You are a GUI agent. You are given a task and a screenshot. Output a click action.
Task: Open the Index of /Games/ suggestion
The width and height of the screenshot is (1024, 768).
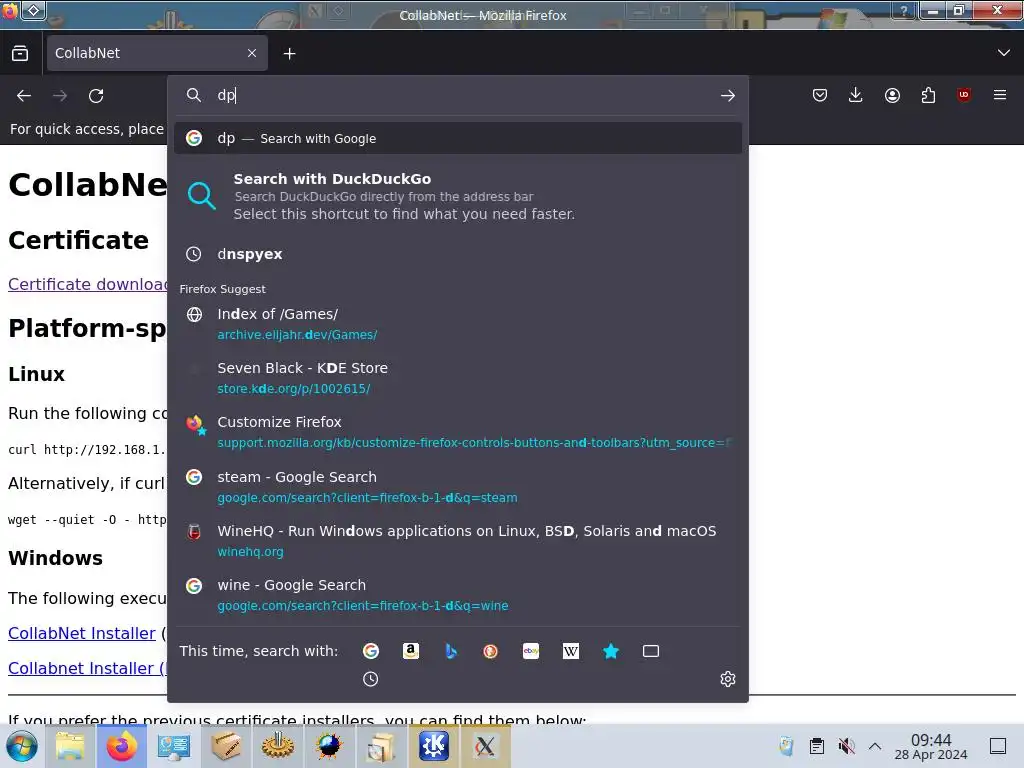458,324
